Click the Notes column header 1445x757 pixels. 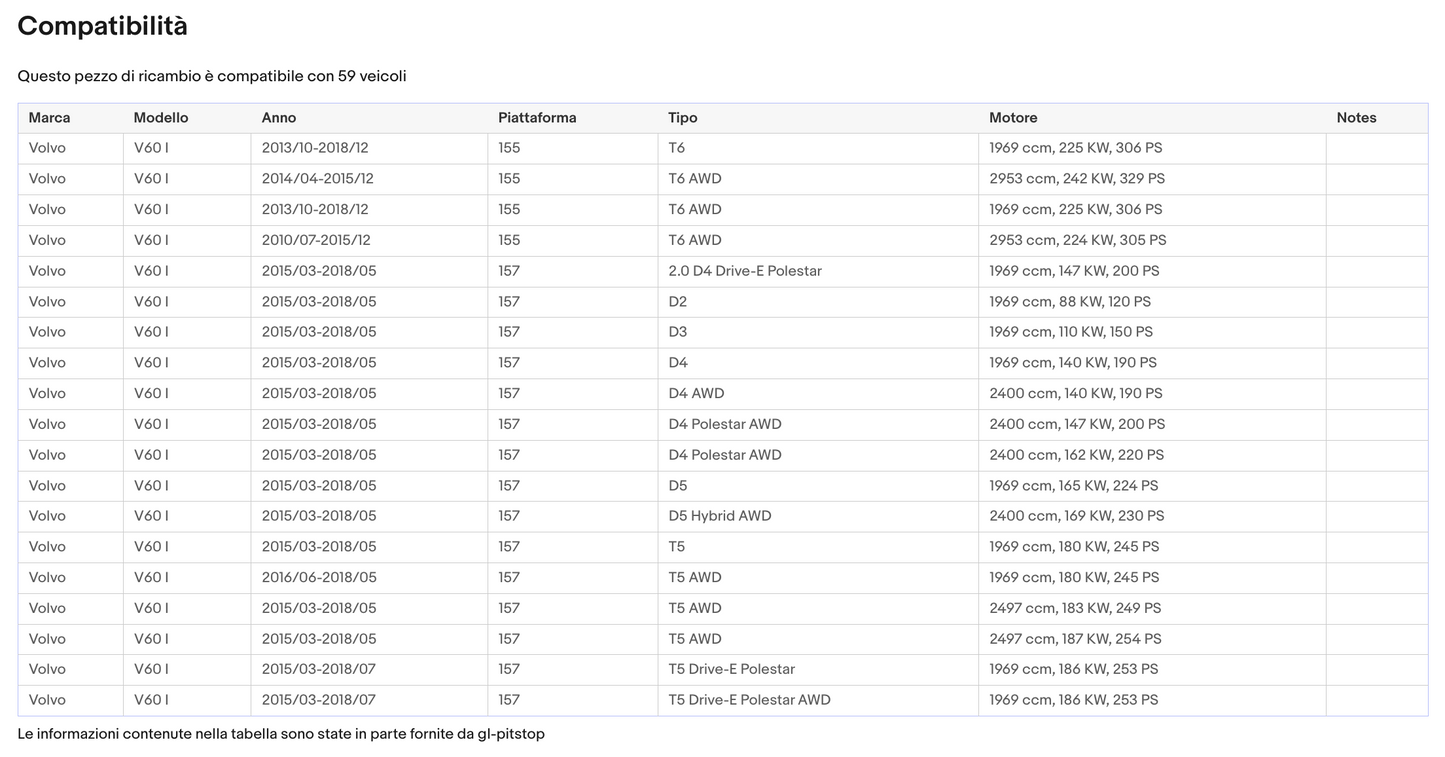[x=1356, y=118]
